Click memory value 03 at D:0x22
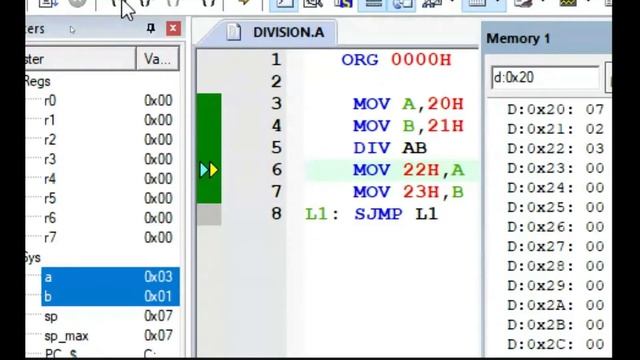Screen dimensions: 640x360 pyautogui.click(x=595, y=149)
